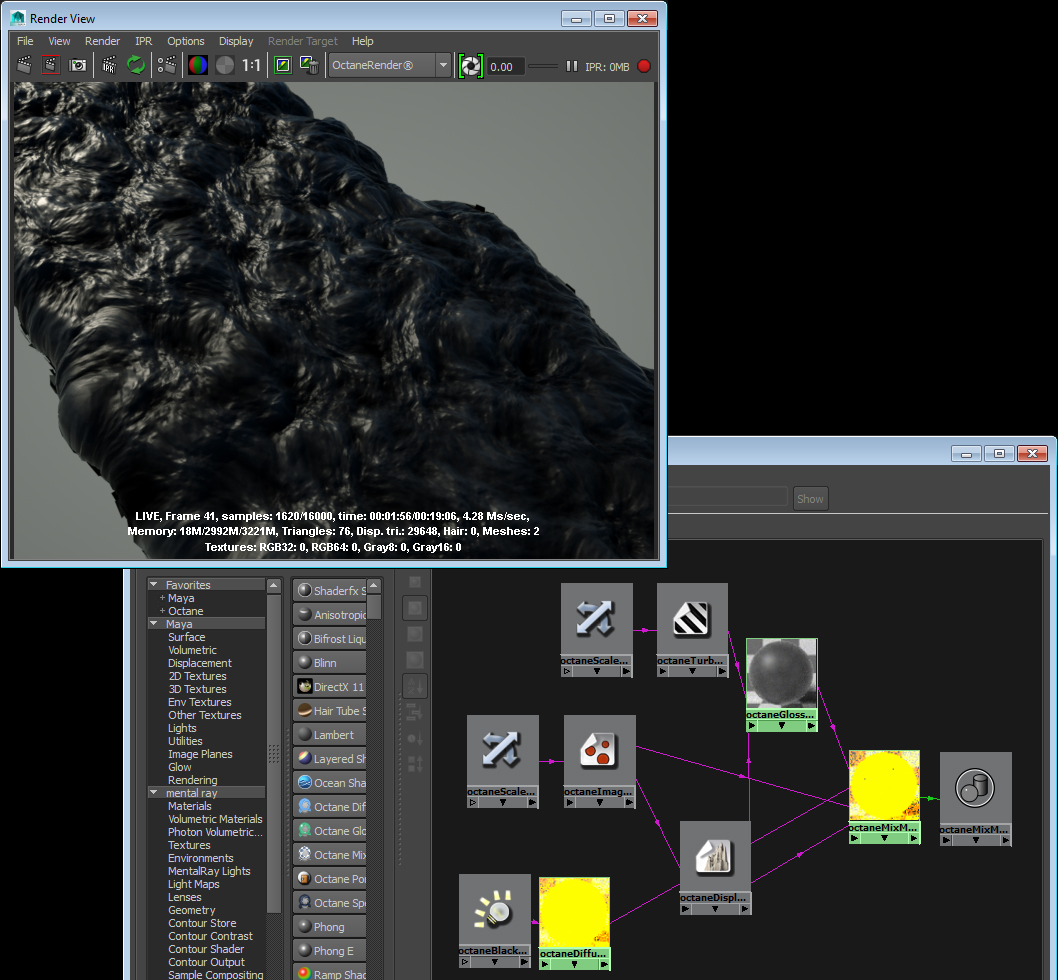Collapse the mental ray category
This screenshot has height=980, width=1058.
(154, 793)
